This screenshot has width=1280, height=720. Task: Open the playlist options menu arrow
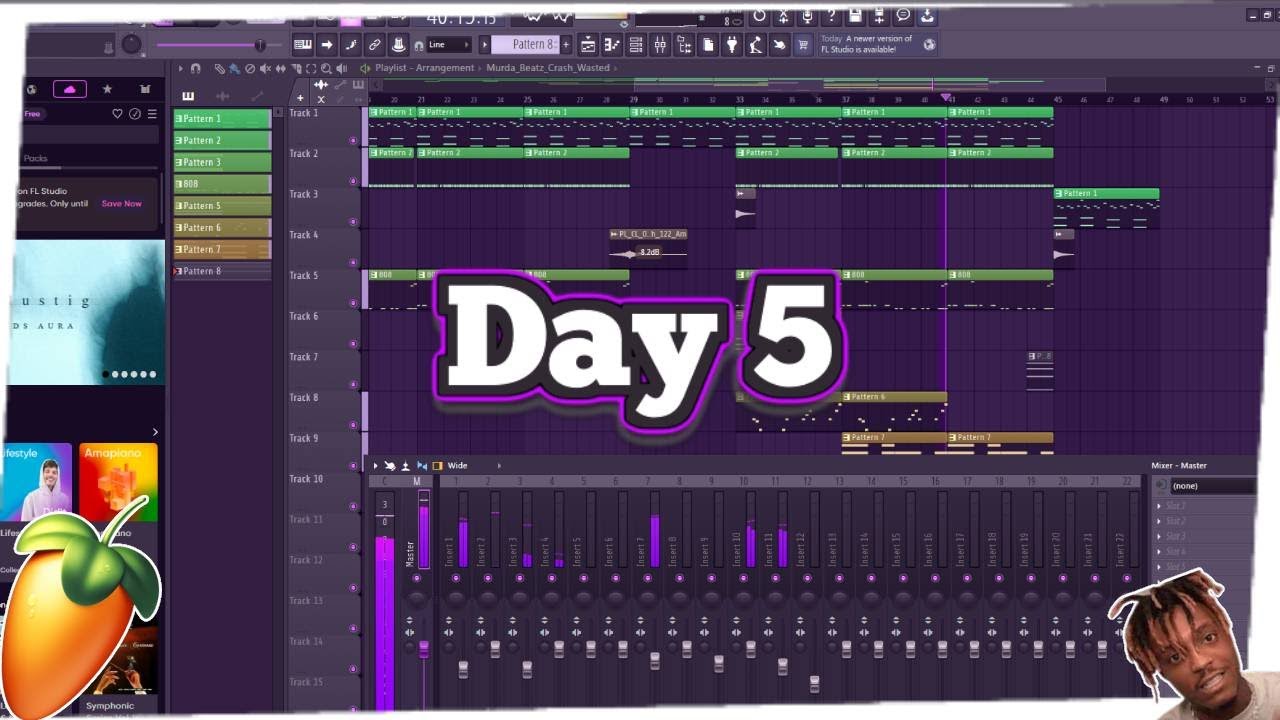click(x=180, y=68)
